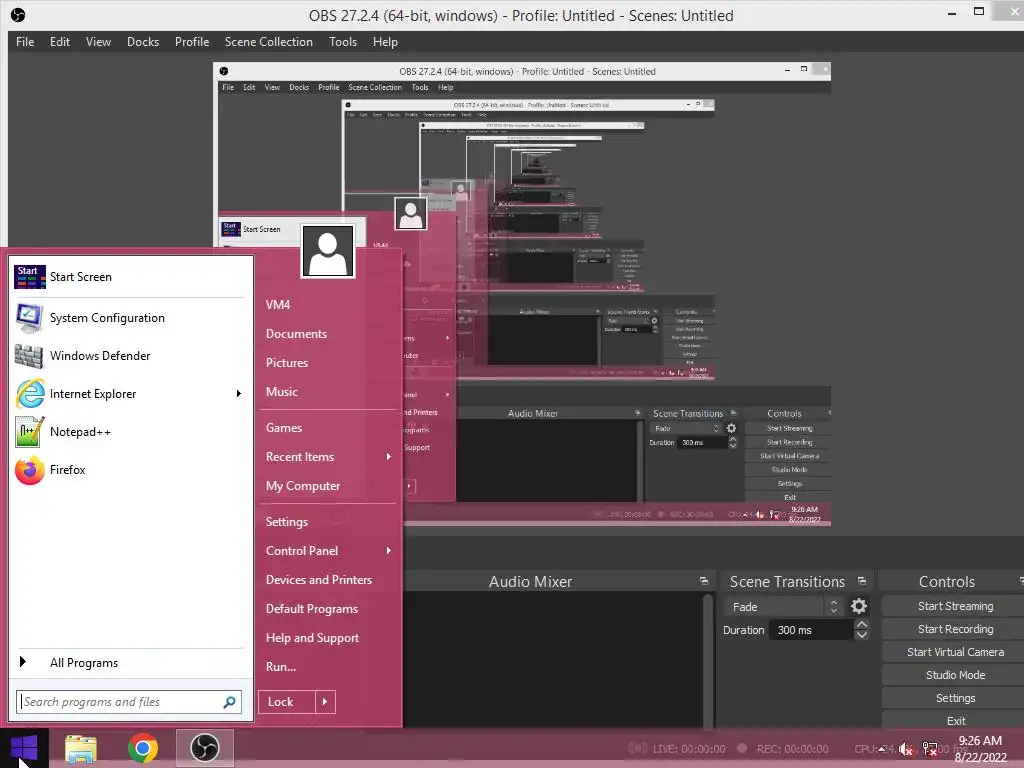The height and width of the screenshot is (768, 1024).
Task: Click the OBS logo in title bar
Action: click(18, 15)
